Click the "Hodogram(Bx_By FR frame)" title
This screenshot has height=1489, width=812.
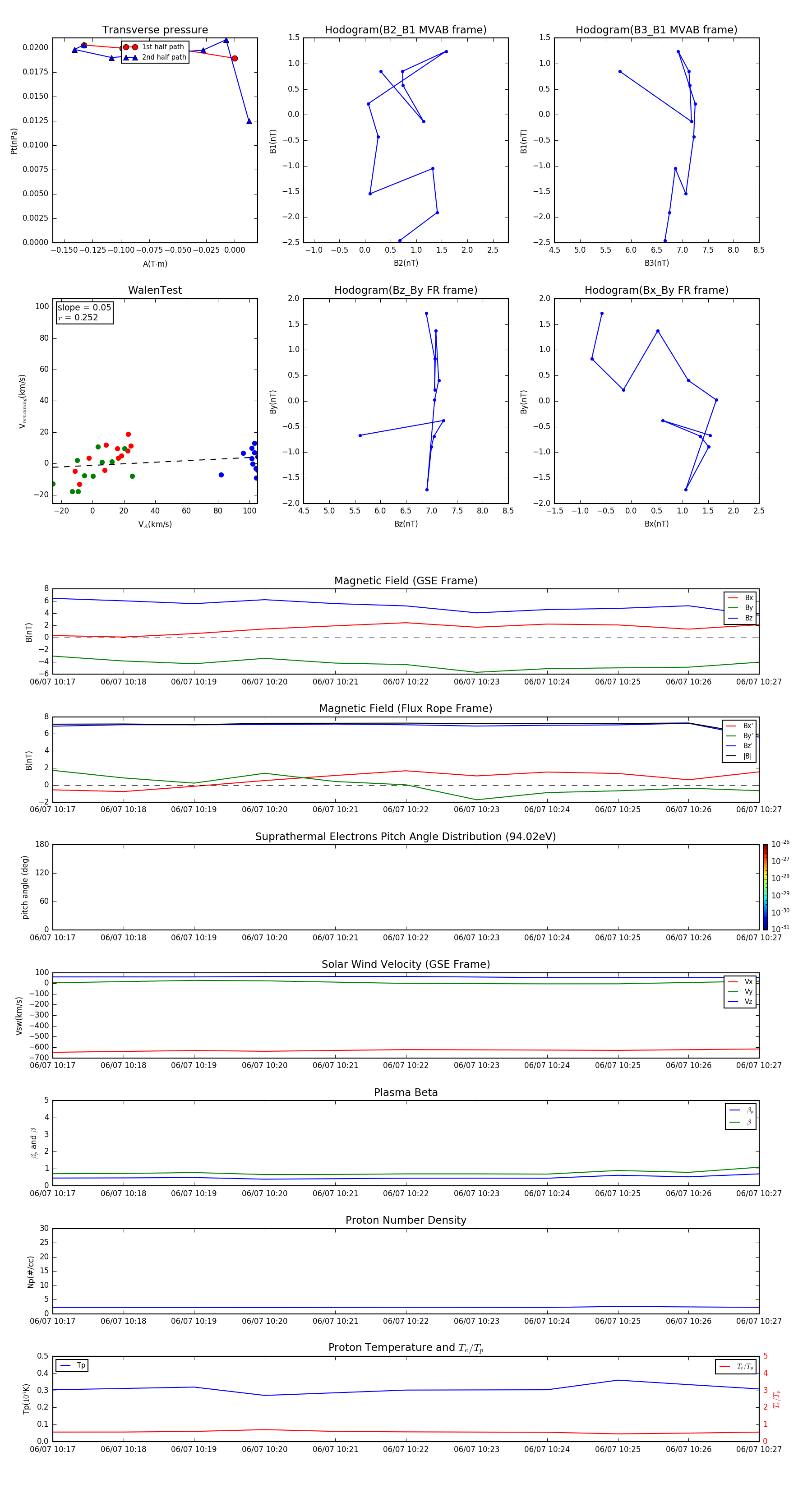click(656, 290)
